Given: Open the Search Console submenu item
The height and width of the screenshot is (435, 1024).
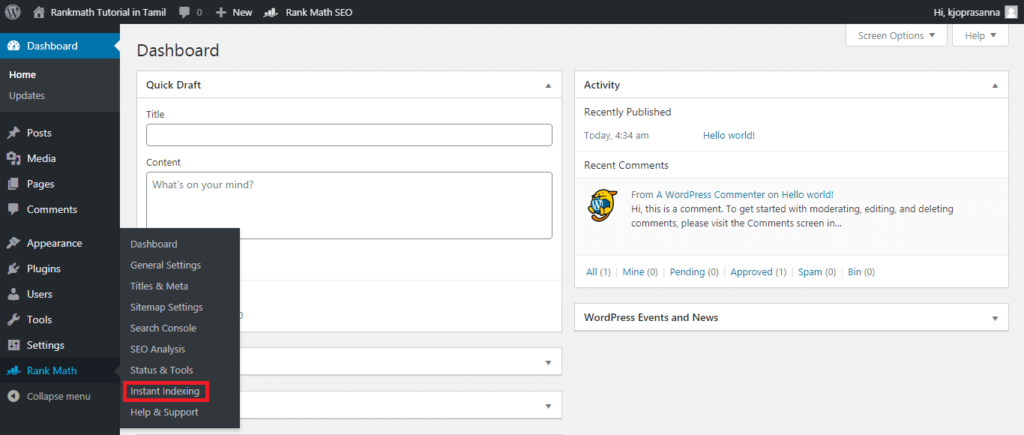Looking at the screenshot, I should tap(163, 328).
